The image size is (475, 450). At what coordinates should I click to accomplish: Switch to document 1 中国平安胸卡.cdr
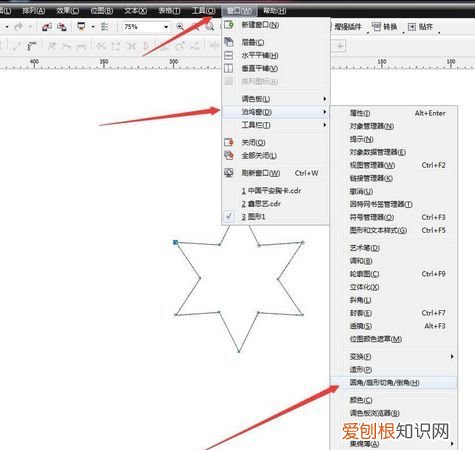tap(276, 191)
